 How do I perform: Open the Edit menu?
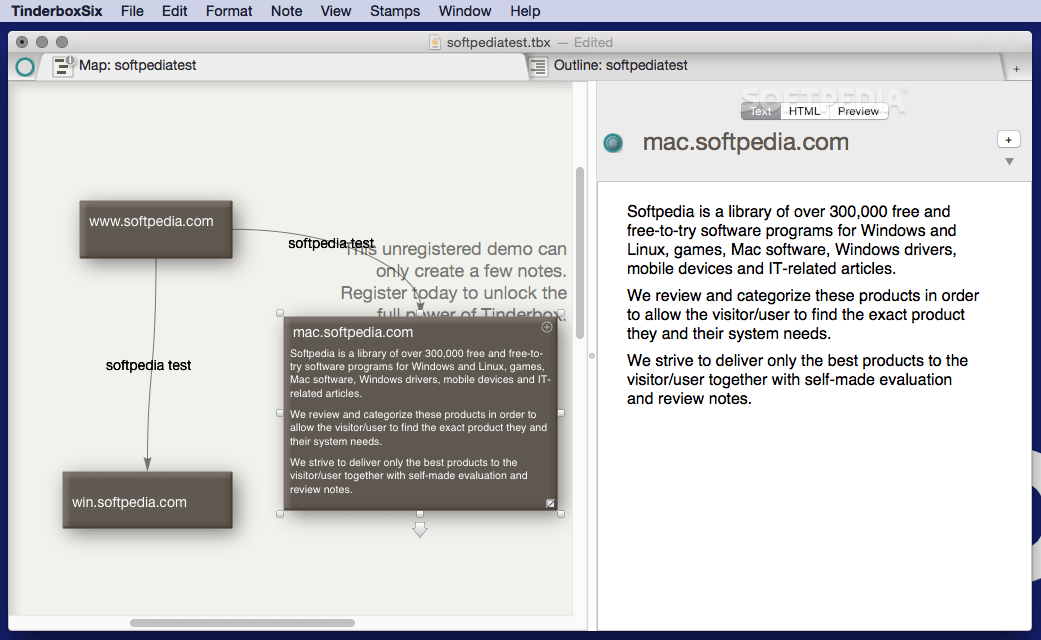[x=175, y=11]
